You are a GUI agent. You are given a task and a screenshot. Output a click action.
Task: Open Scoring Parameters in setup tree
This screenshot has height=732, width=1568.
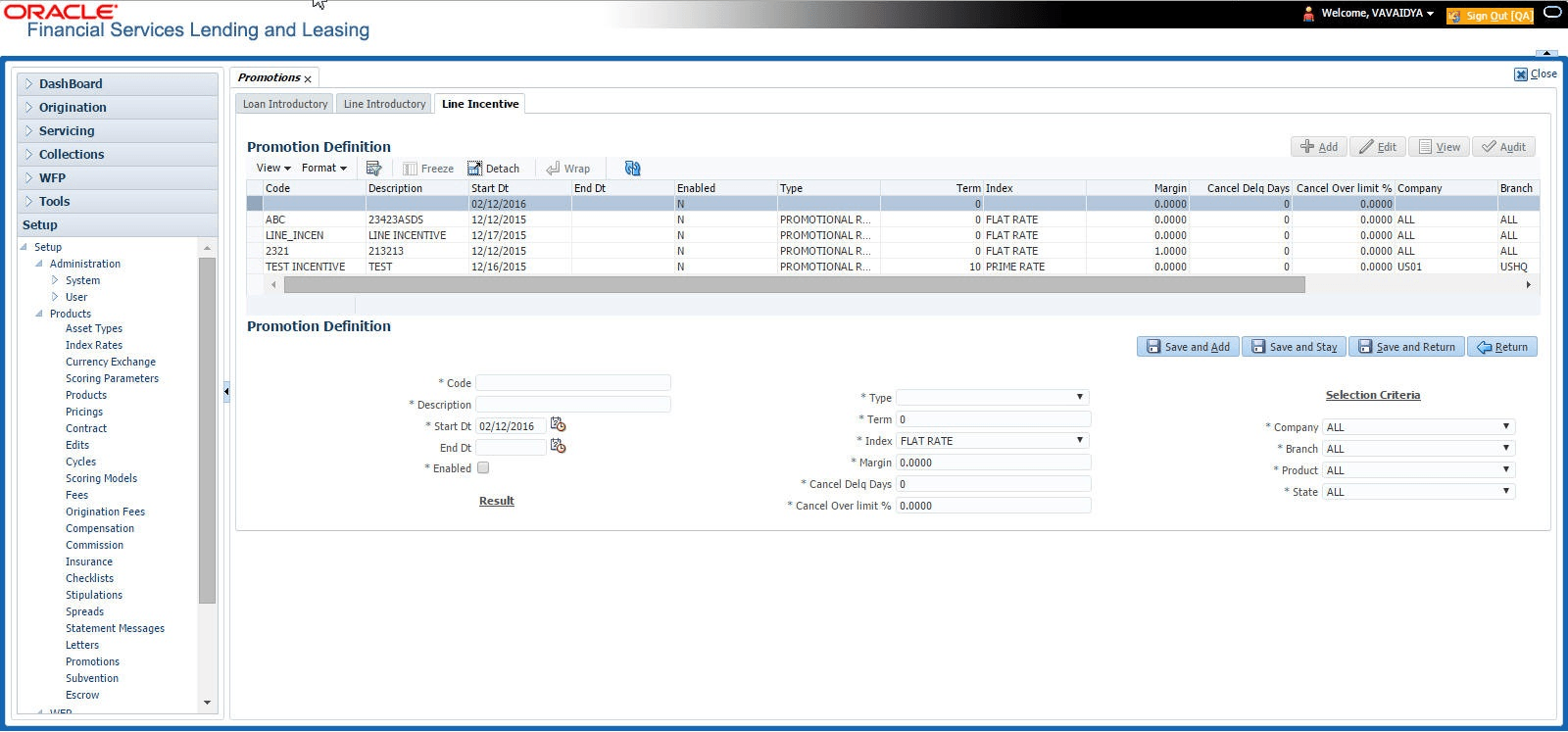point(112,378)
